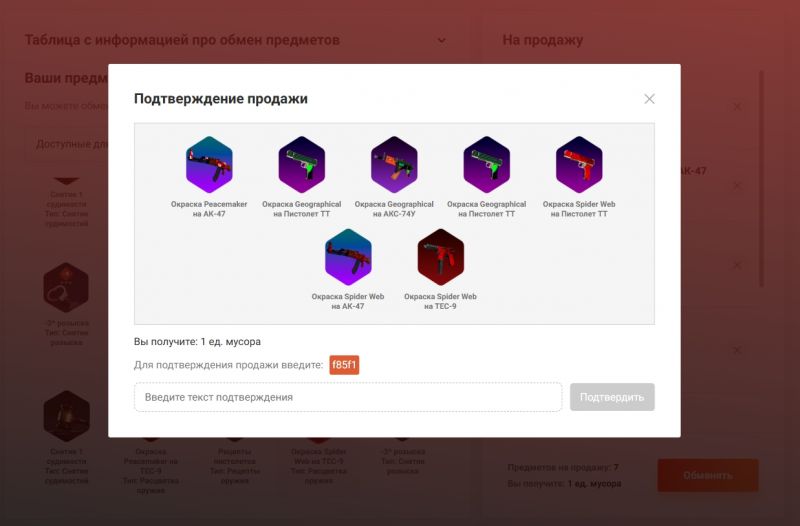Click the Обменять button in background page

(x=708, y=475)
